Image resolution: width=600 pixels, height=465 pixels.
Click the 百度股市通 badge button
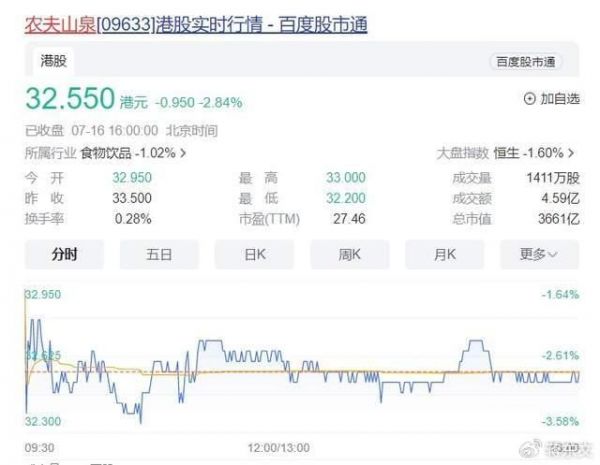pyautogui.click(x=526, y=62)
